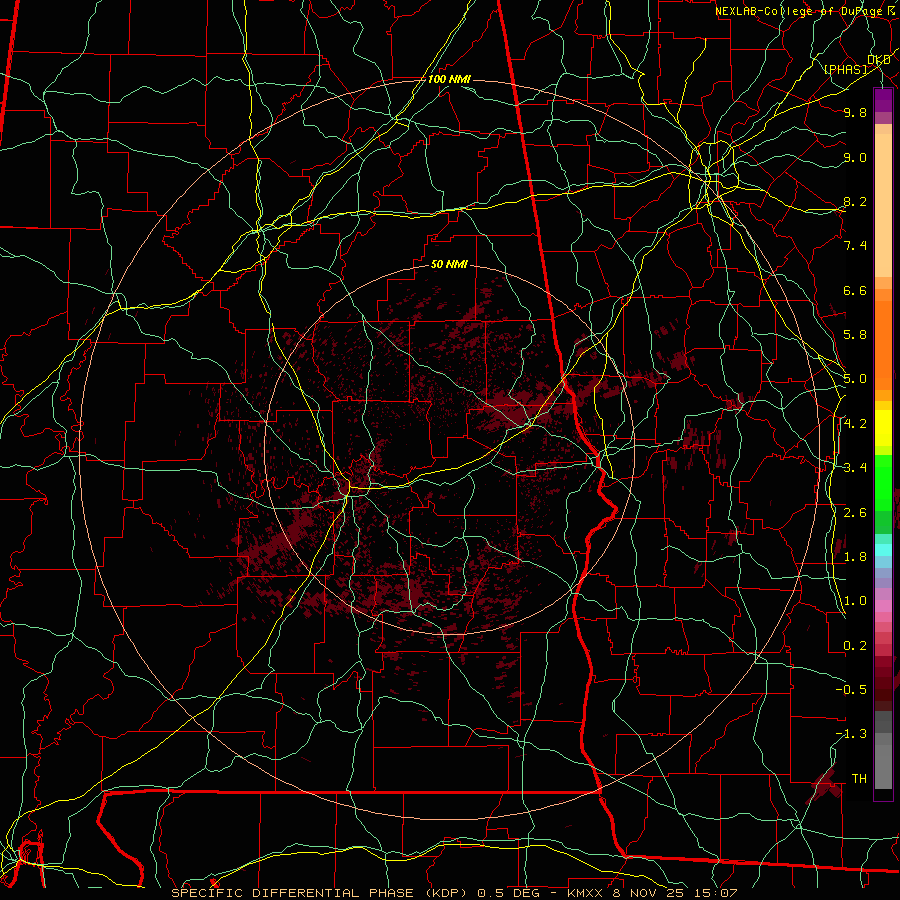Click the 9.8 value on the scale
This screenshot has width=900, height=900.
(x=855, y=112)
